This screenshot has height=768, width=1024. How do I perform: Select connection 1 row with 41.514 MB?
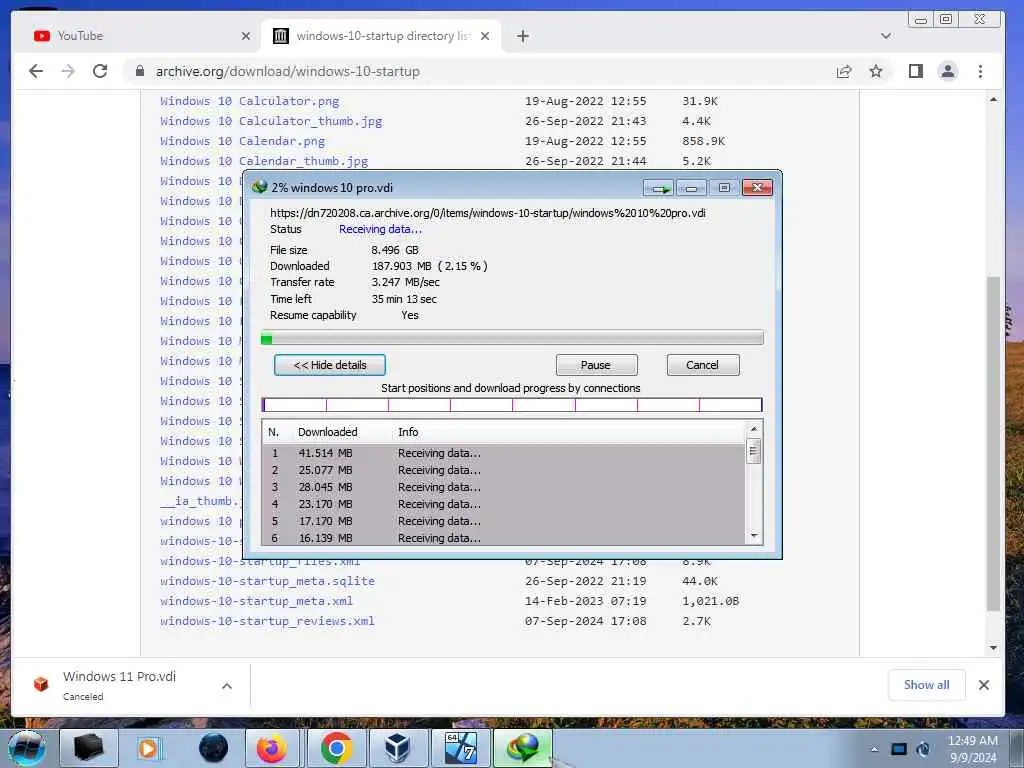coord(504,453)
